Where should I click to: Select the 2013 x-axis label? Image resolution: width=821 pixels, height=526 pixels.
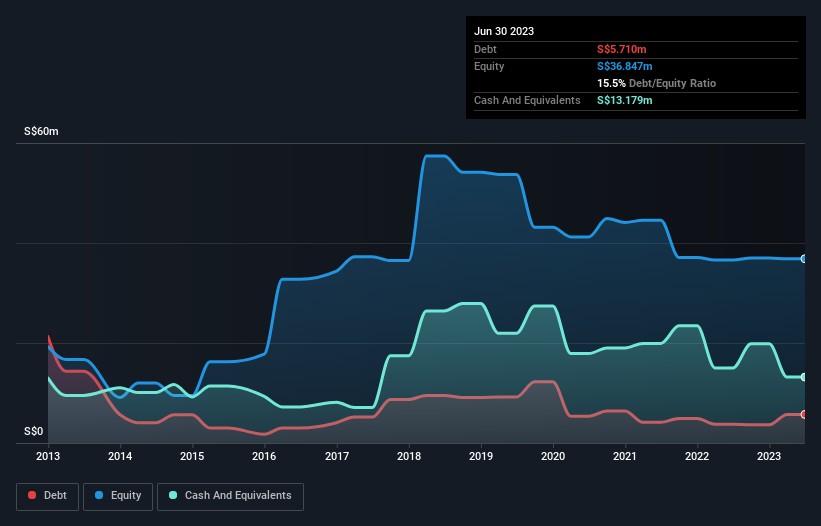(x=48, y=456)
